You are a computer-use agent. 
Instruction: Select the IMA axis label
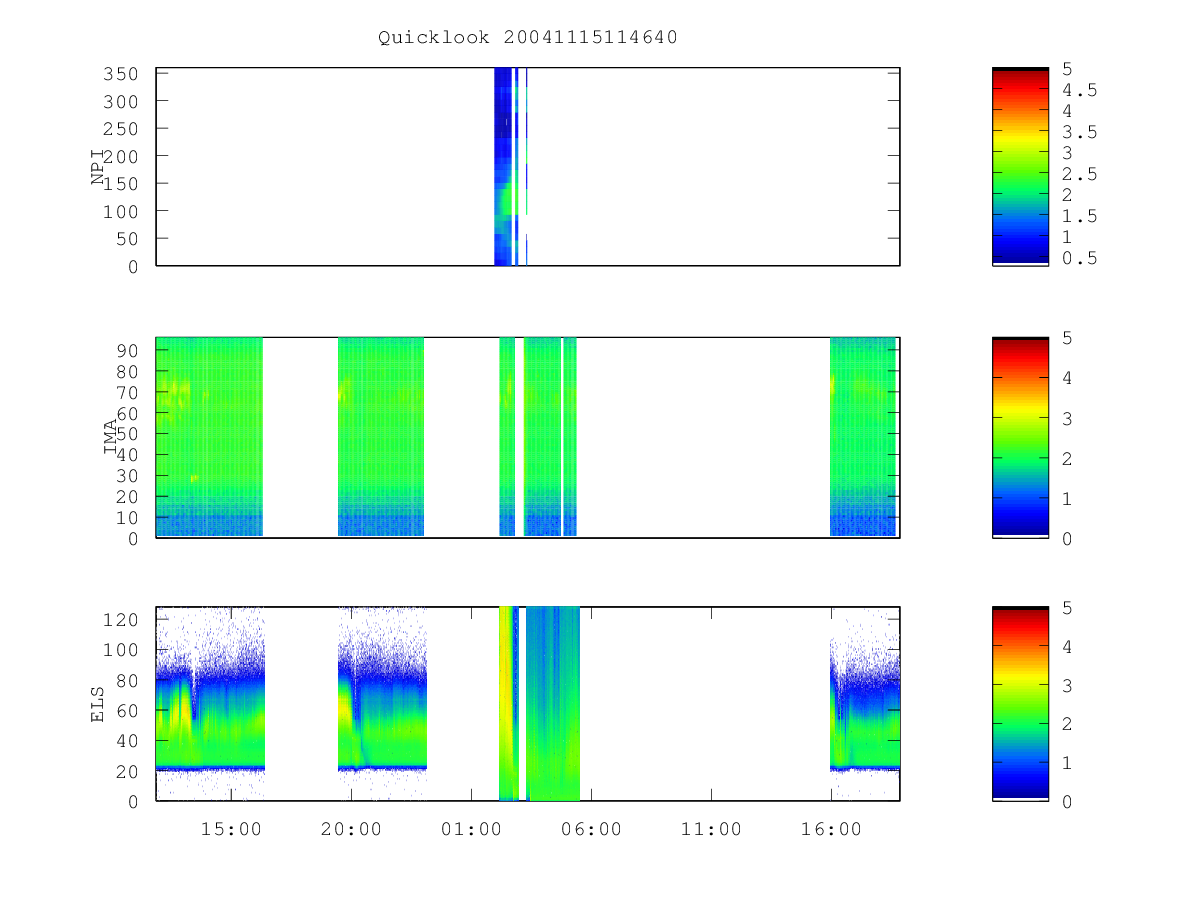tap(112, 437)
